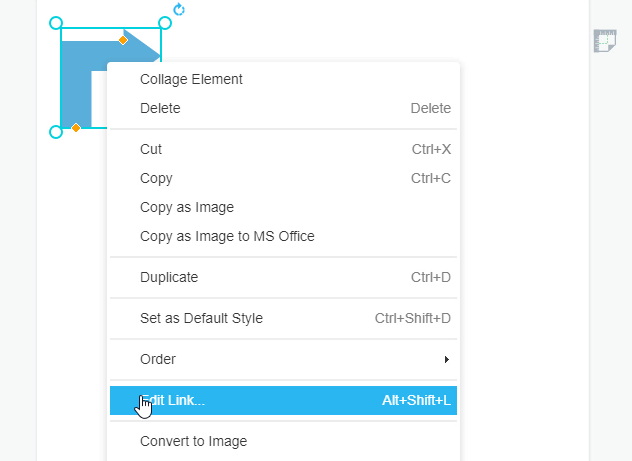Expand the Order submenu
632x461 pixels.
pyautogui.click(x=283, y=359)
